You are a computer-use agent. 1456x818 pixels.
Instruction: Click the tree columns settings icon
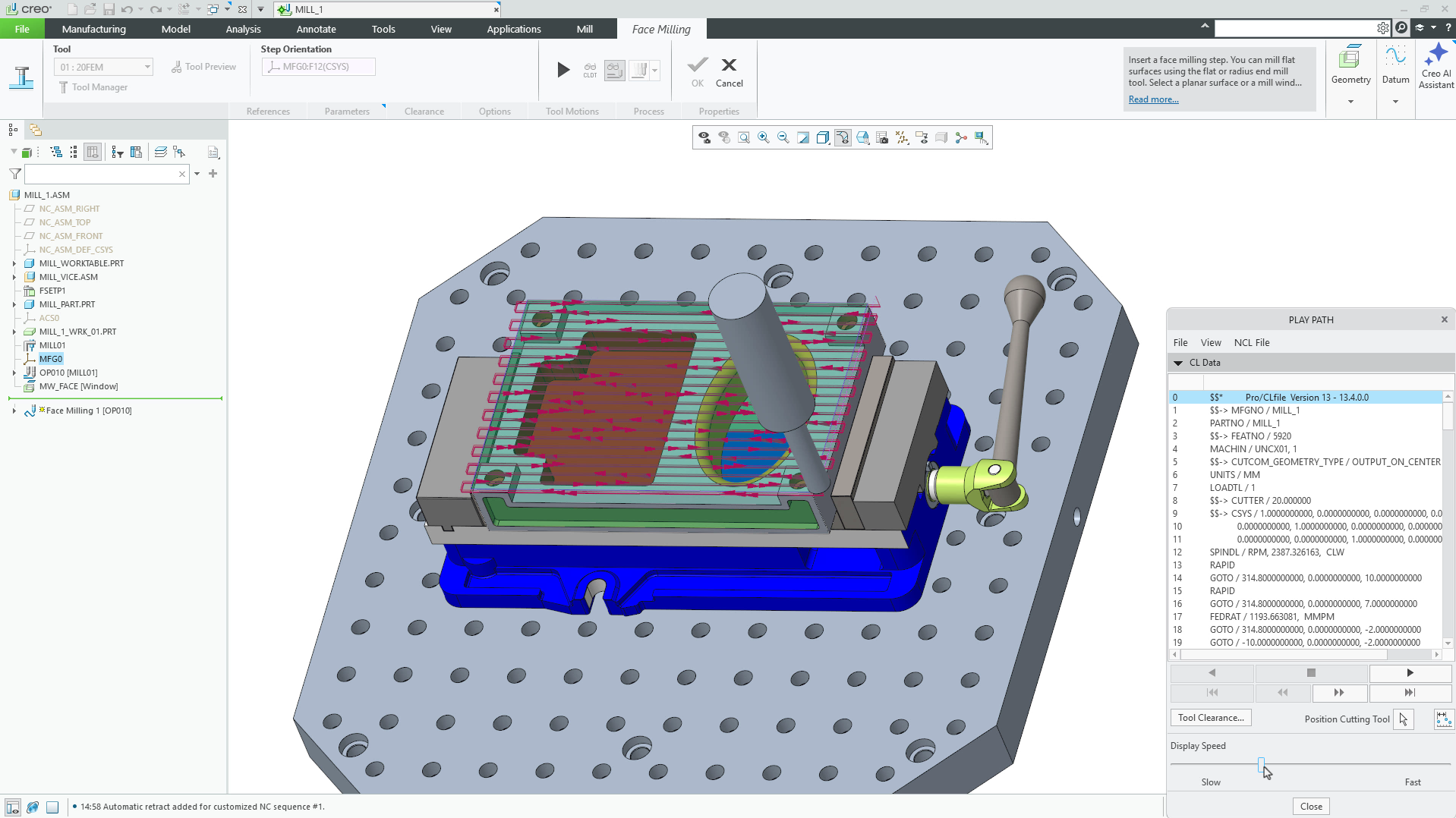pyautogui.click(x=136, y=153)
